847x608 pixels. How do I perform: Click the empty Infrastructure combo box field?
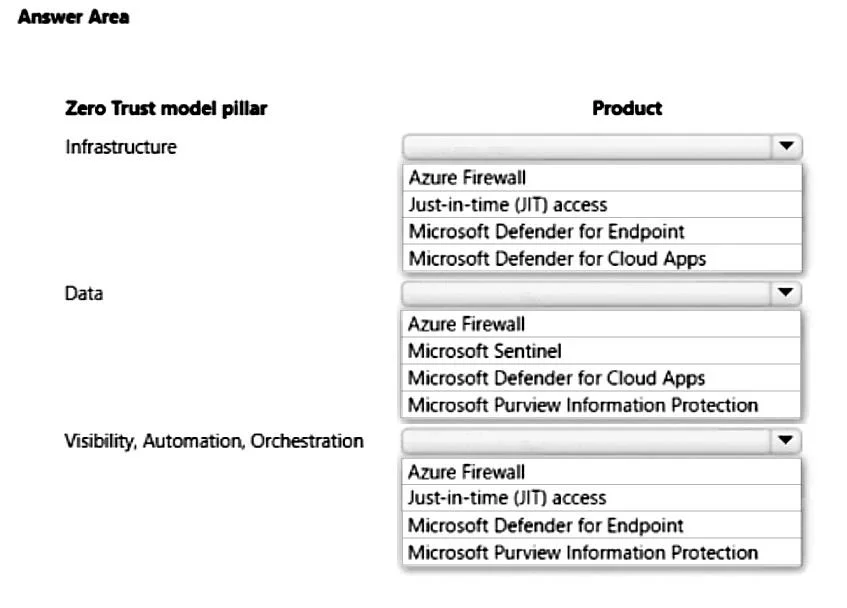point(587,146)
